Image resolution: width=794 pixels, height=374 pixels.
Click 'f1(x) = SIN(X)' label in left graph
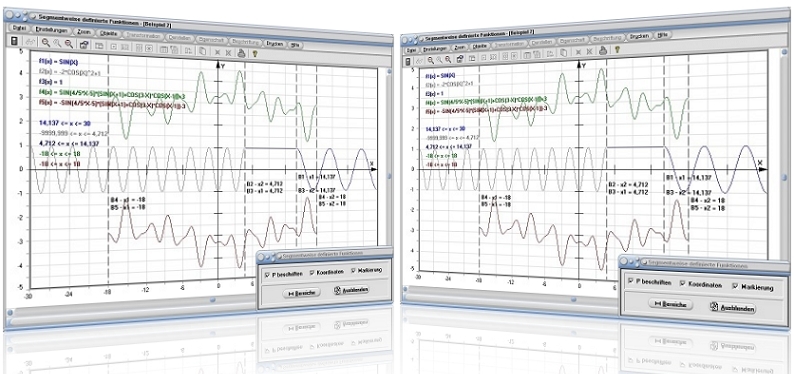(x=58, y=61)
